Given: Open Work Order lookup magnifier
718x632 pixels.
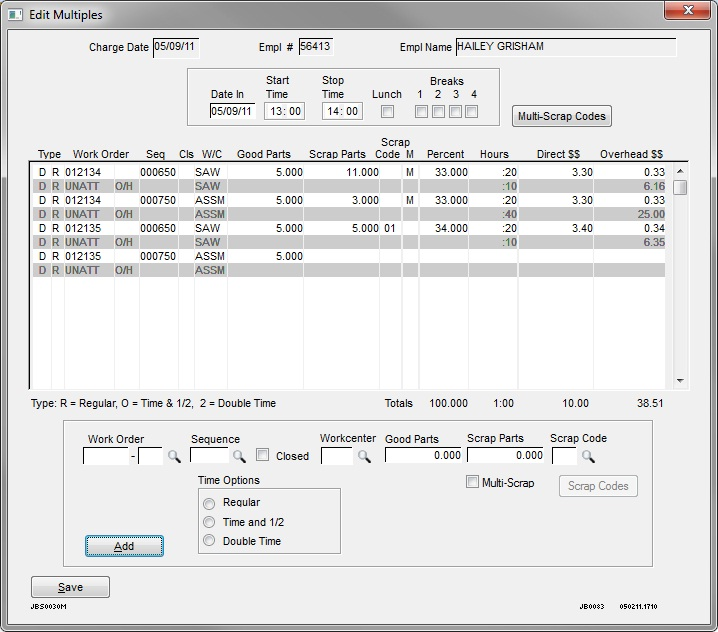Looking at the screenshot, I should click(x=174, y=456).
